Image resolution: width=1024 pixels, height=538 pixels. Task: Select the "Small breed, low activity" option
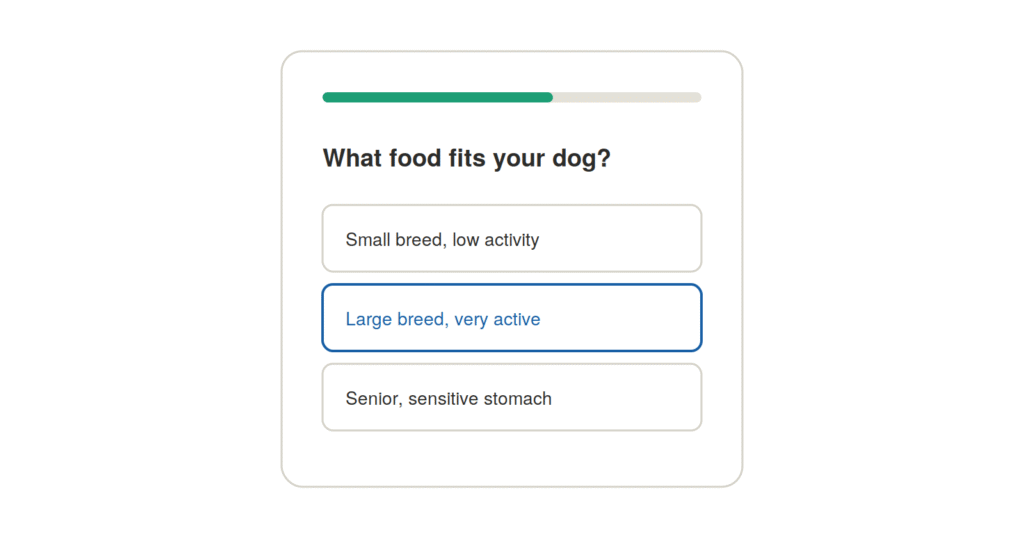point(511,238)
